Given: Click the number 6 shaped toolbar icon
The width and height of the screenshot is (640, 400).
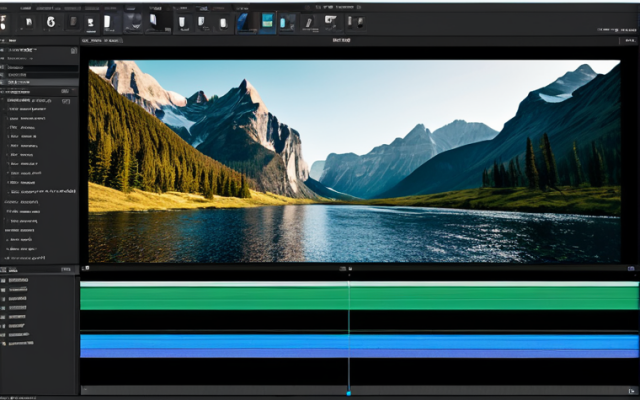Looking at the screenshot, I should click(51, 22).
